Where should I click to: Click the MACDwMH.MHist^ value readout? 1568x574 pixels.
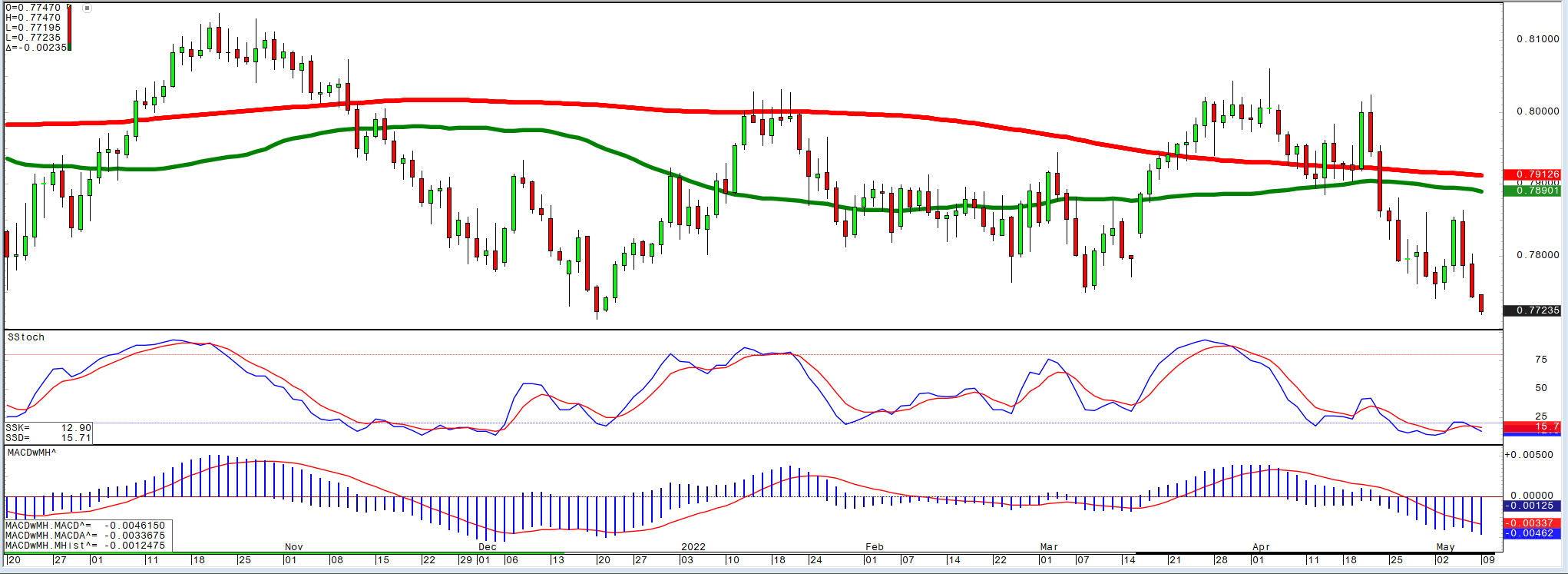[85, 546]
